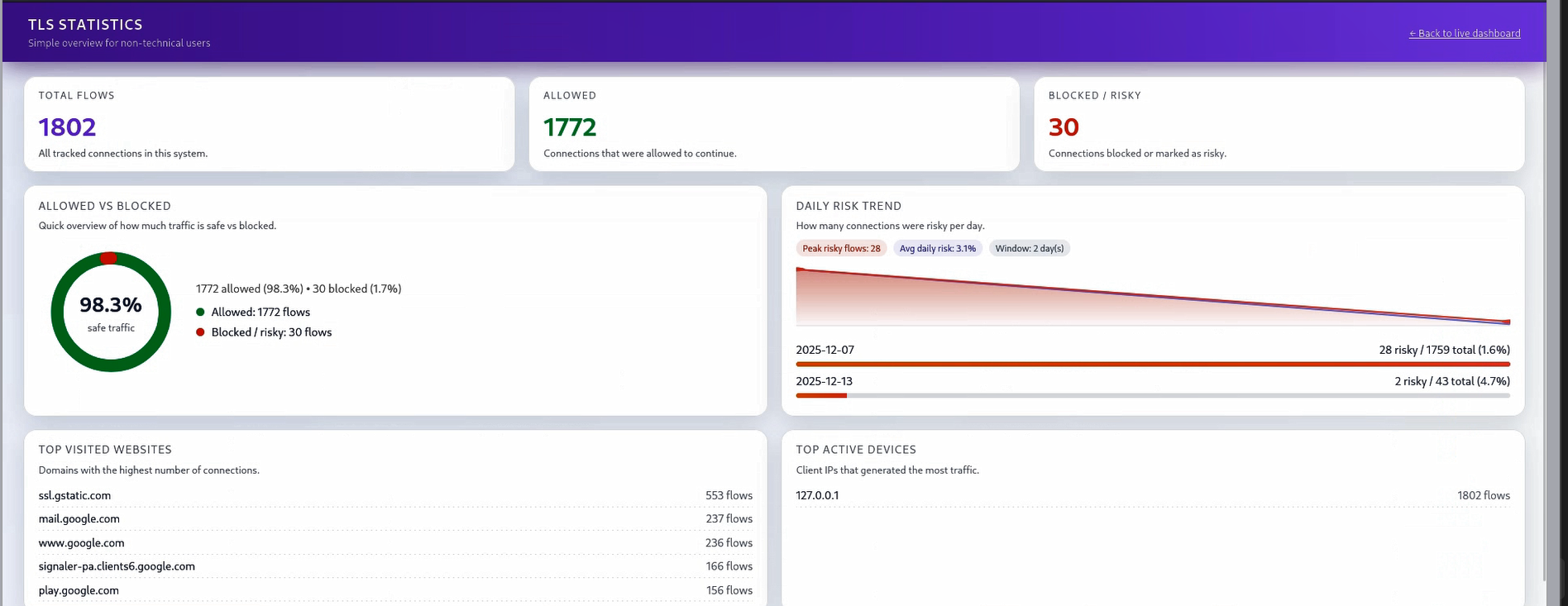Open the Total Flows 1802 card
The image size is (1568, 606).
click(x=269, y=124)
